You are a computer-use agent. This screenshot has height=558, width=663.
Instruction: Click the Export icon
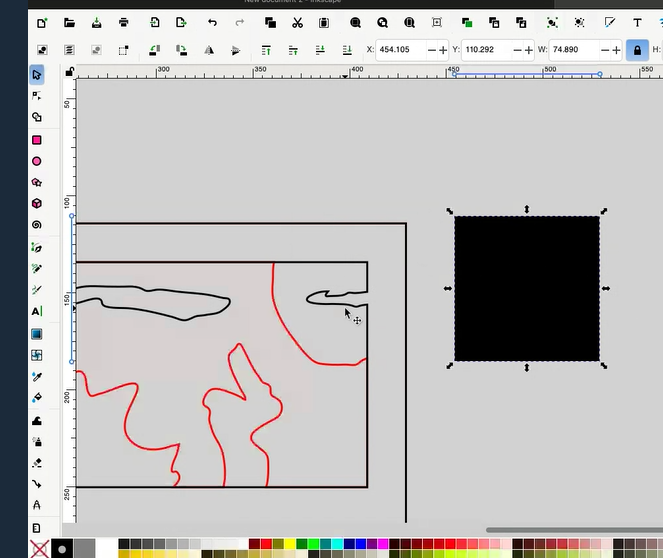point(181,23)
